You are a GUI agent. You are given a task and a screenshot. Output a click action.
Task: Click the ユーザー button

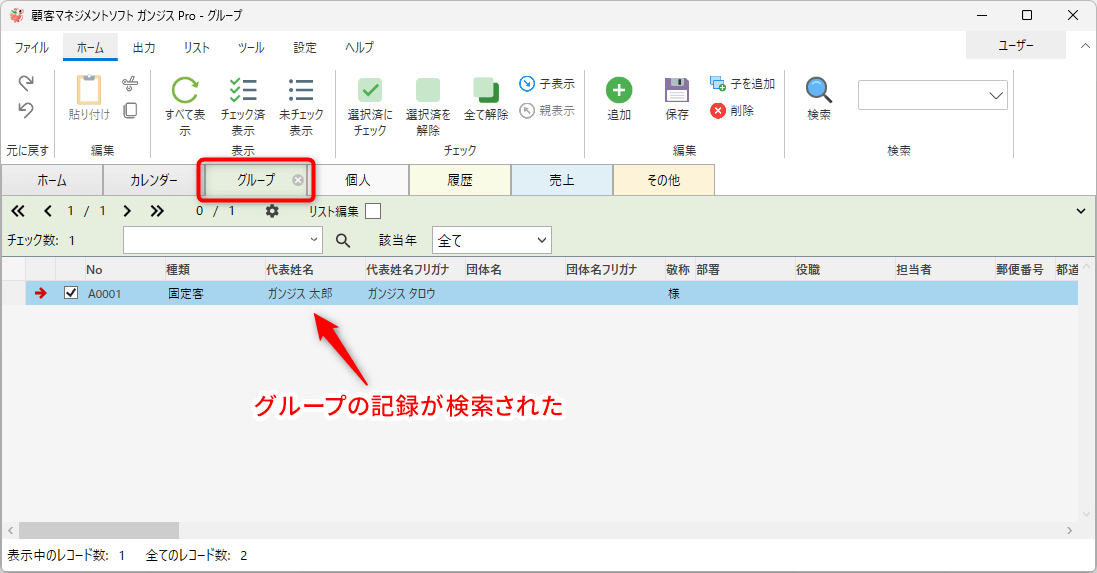tap(1016, 46)
